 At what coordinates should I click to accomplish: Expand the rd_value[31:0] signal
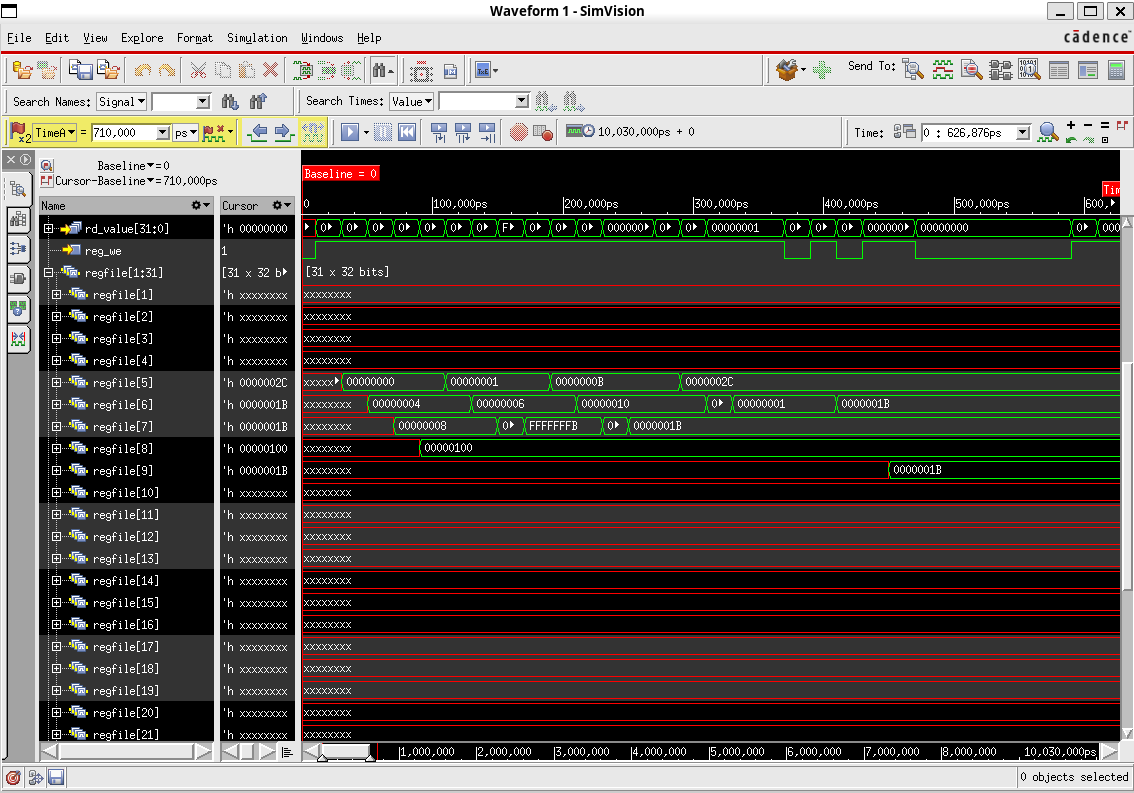pos(48,229)
